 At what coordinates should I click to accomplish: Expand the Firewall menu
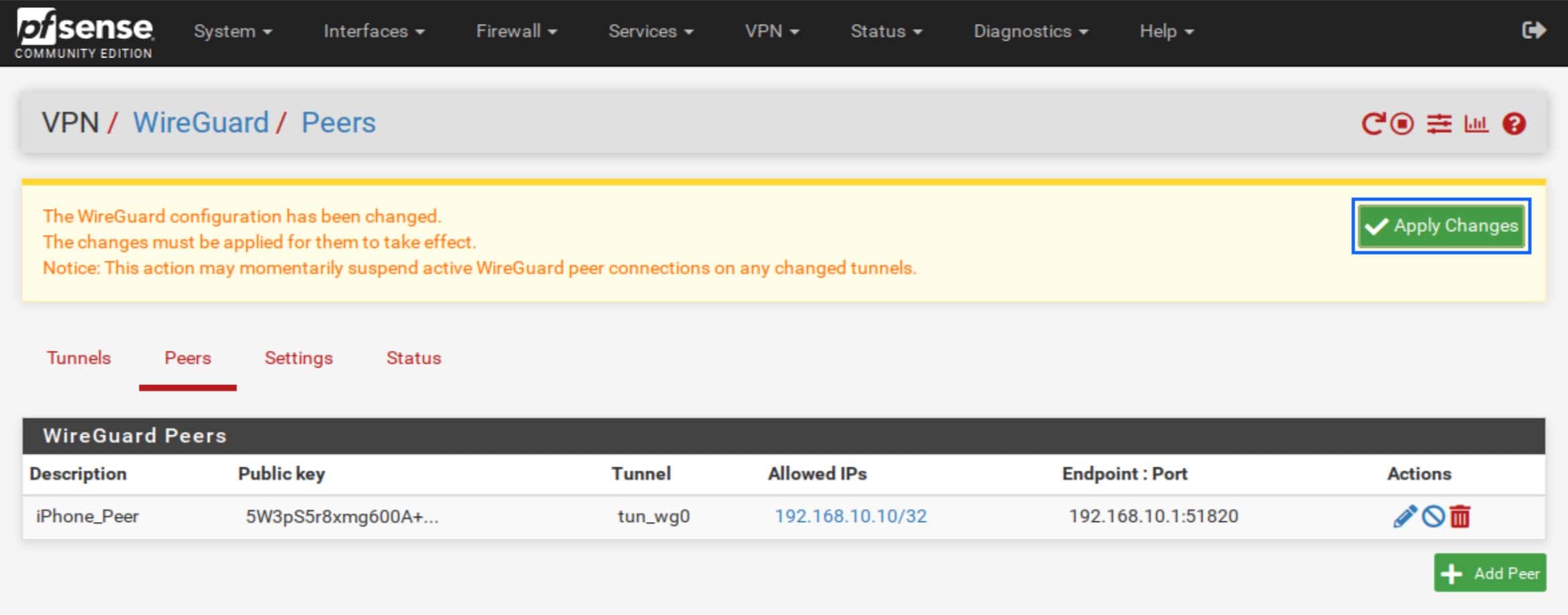point(516,31)
